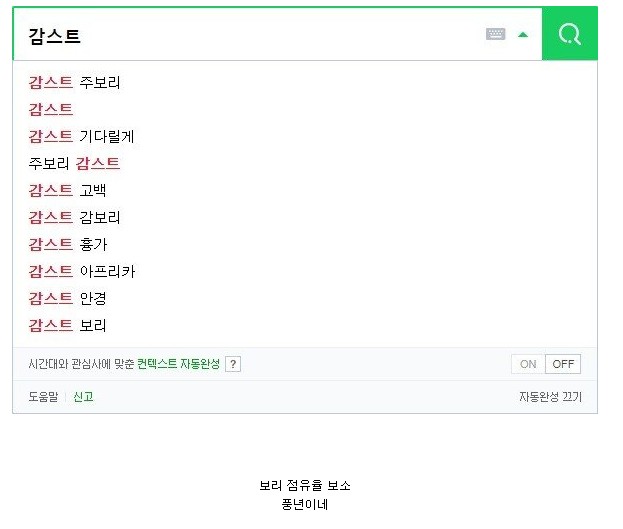Select the 감스트 휴가 suggestion
623x529 pixels.
click(68, 244)
